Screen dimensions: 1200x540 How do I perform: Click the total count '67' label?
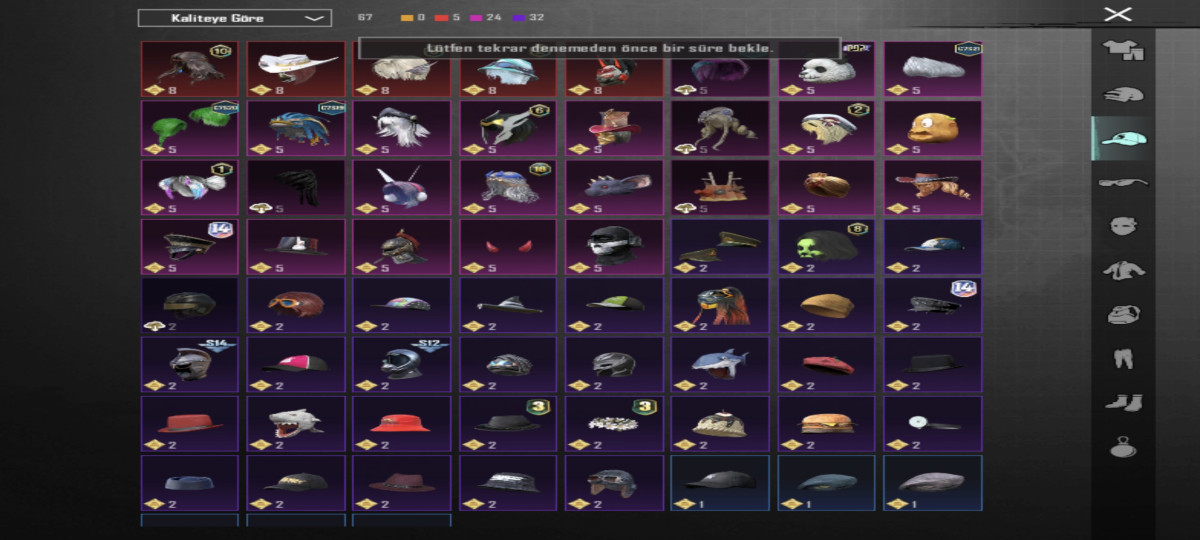pyautogui.click(x=365, y=18)
